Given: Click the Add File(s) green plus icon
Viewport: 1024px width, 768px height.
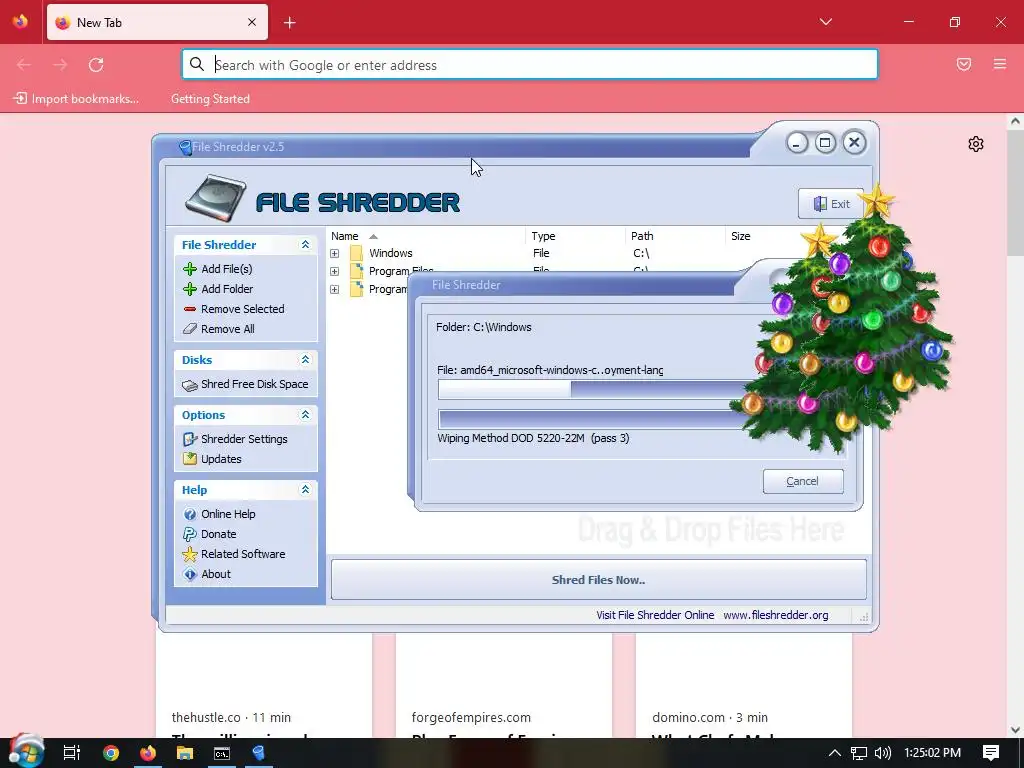Looking at the screenshot, I should [x=190, y=269].
